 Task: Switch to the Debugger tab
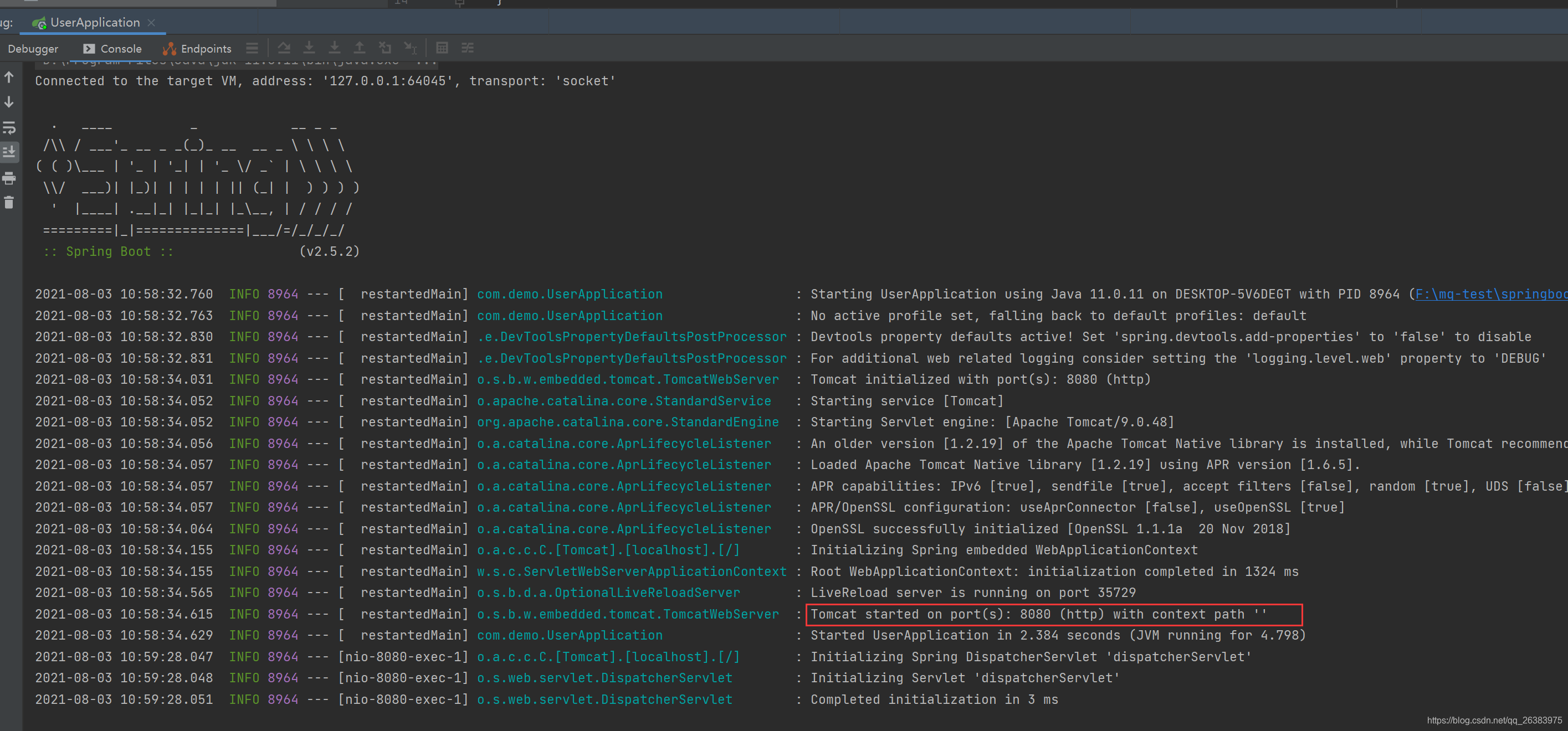pyautogui.click(x=33, y=49)
